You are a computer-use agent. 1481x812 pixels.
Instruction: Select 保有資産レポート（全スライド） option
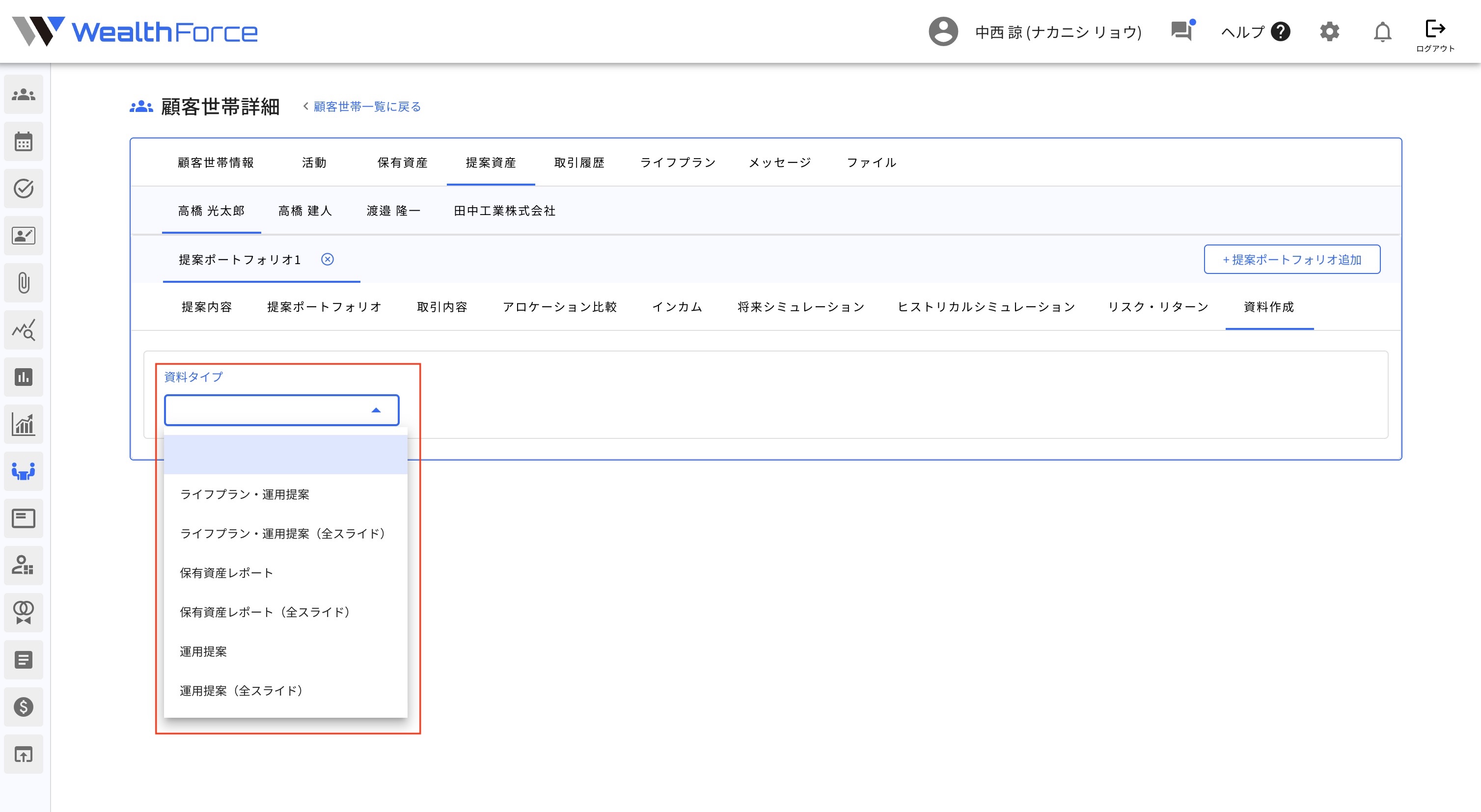click(285, 612)
